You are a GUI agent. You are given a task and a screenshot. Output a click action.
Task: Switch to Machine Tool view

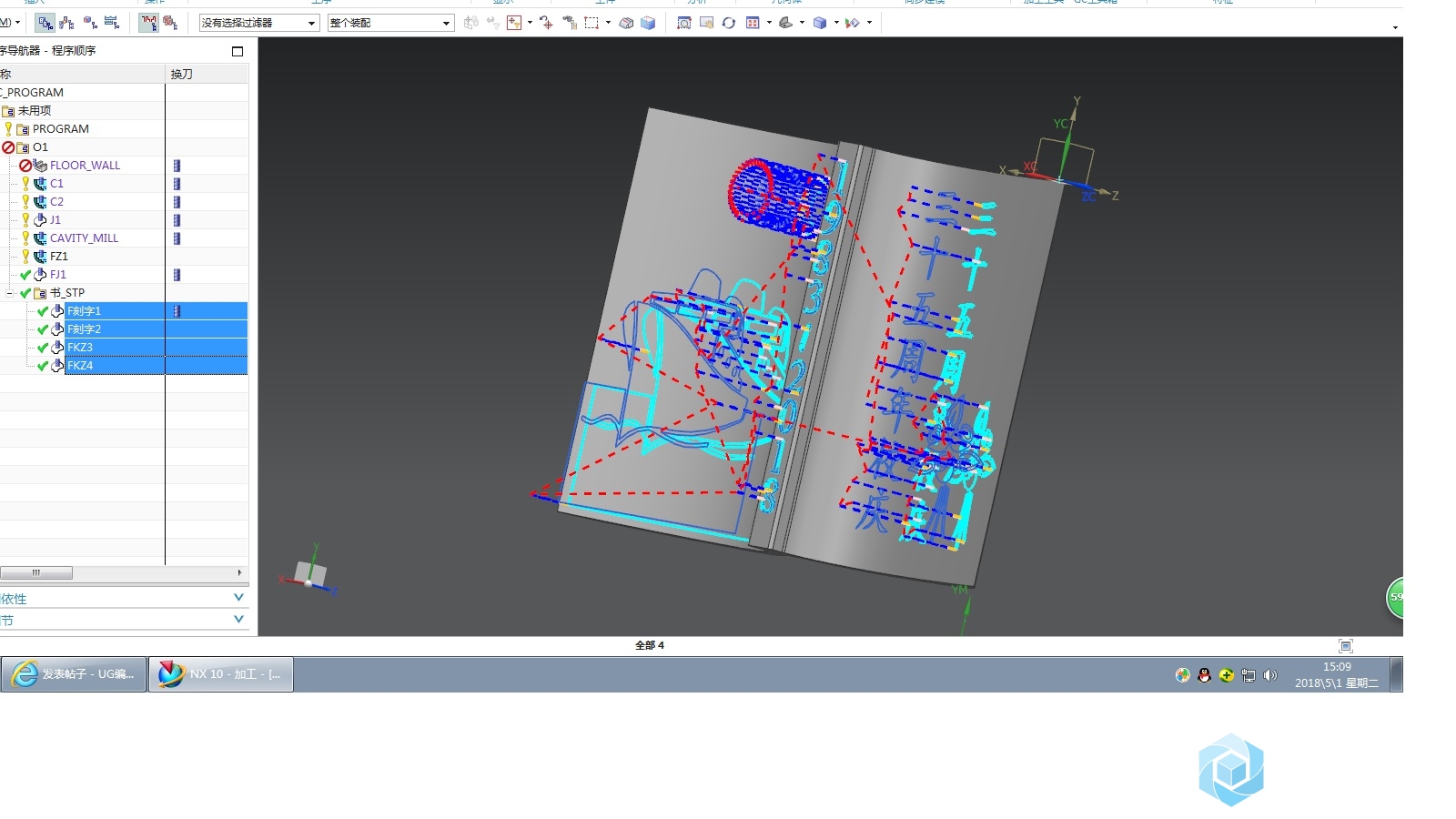click(x=66, y=23)
